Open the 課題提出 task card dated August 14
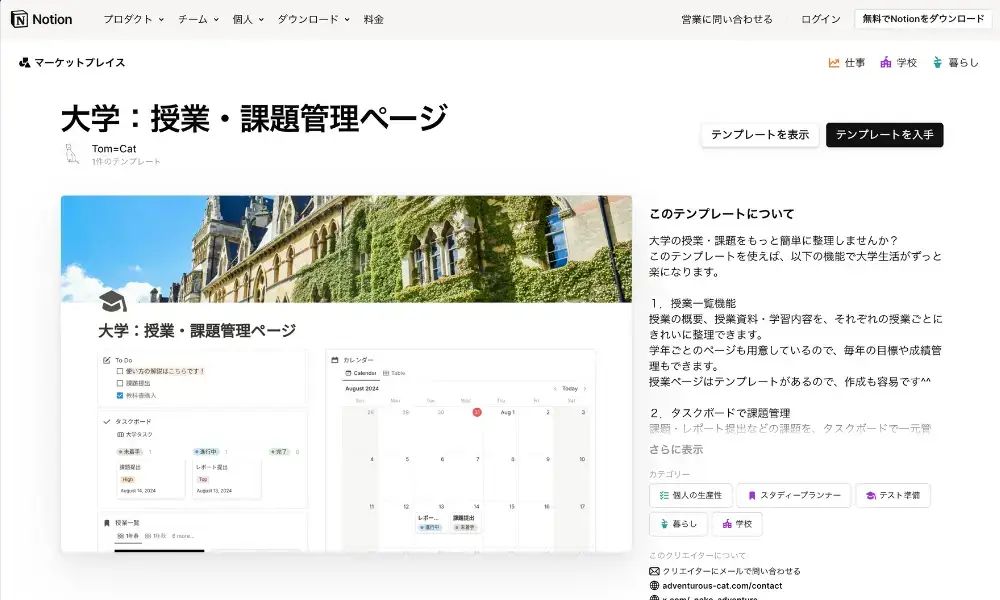 pos(151,478)
